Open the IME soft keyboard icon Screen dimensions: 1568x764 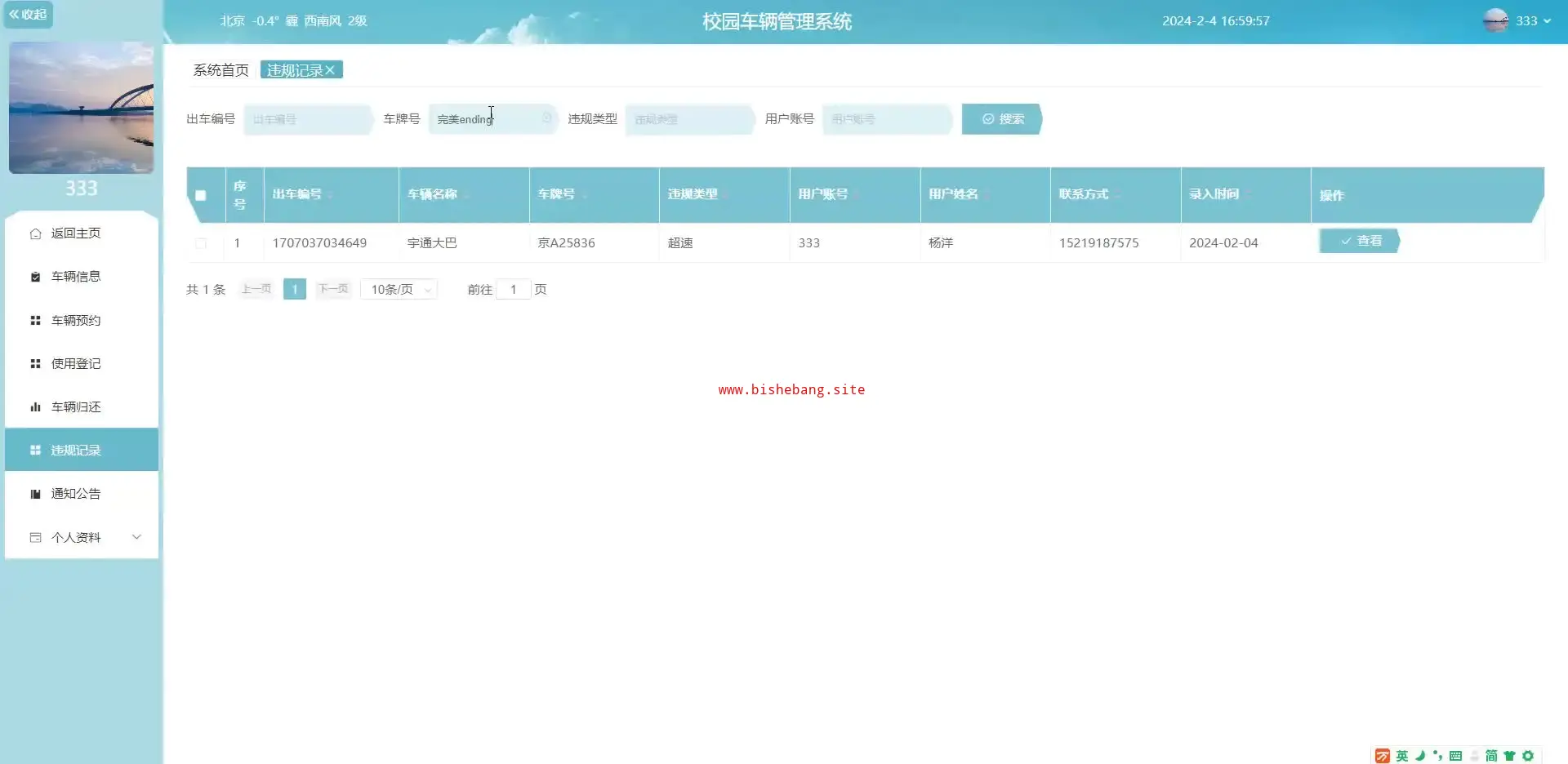(1455, 756)
